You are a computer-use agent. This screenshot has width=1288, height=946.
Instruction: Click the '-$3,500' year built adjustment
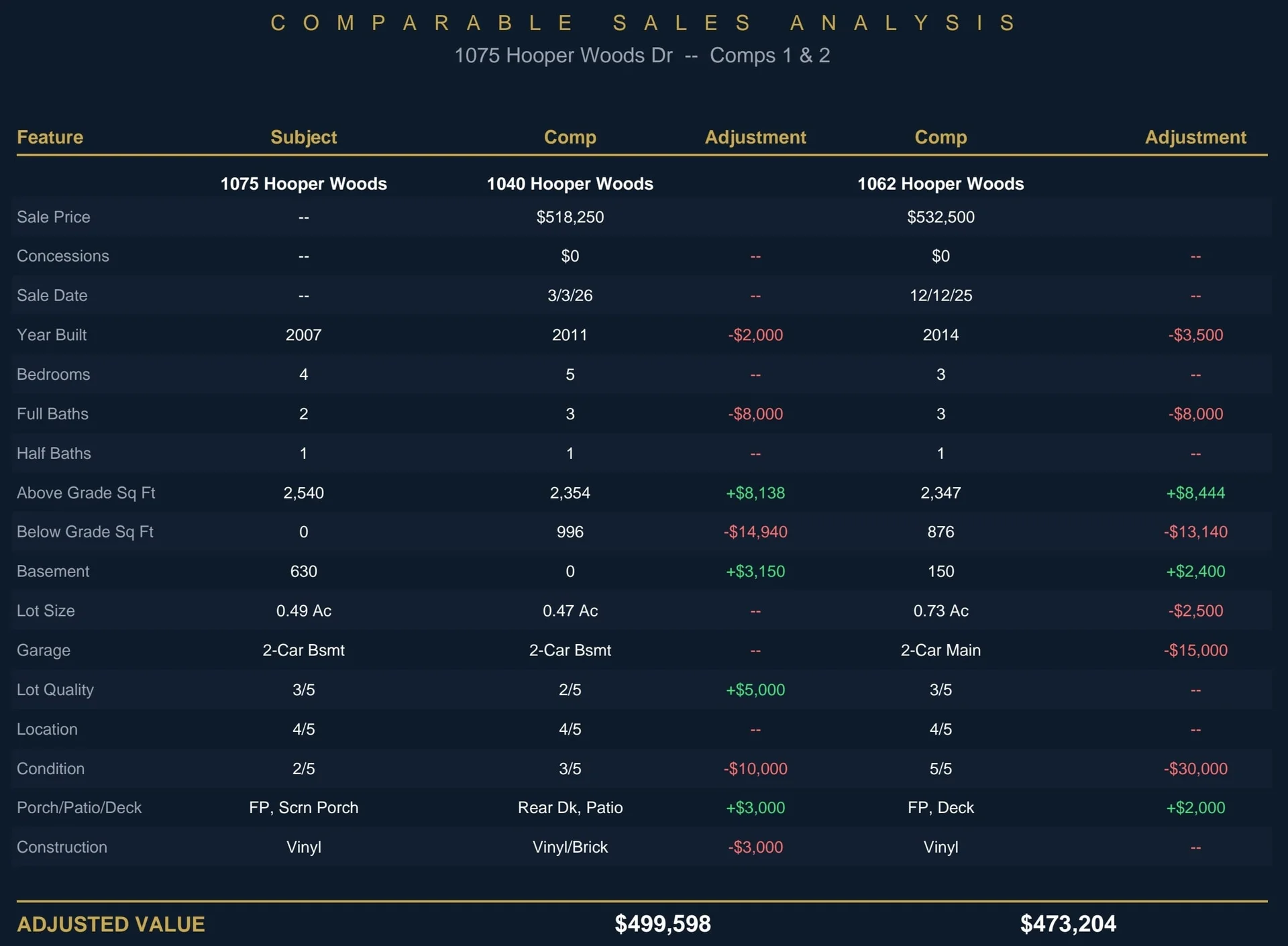point(1195,335)
